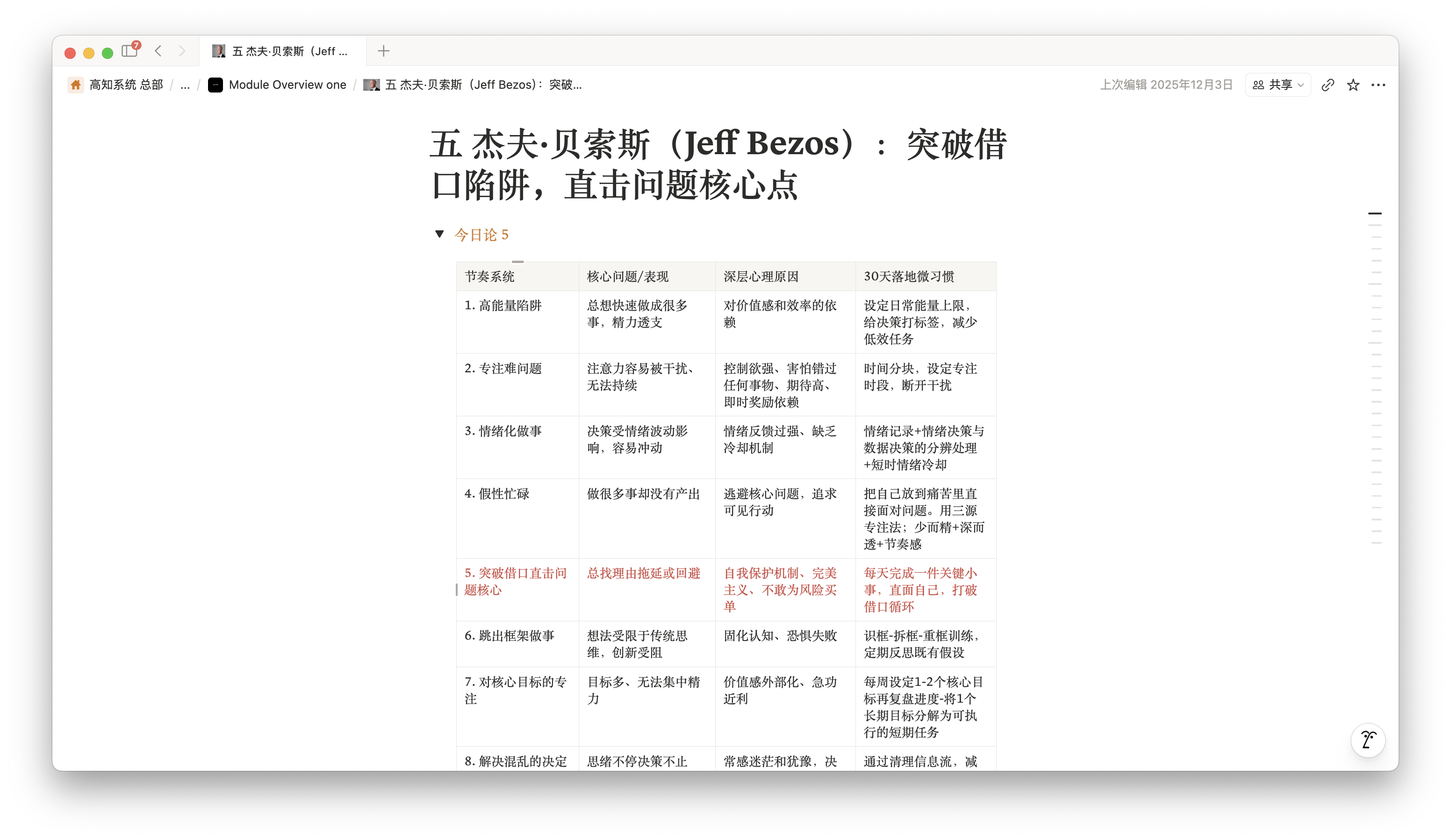Click cell 4. 假性忙碌
The height and width of the screenshot is (840, 1451).
coord(517,519)
